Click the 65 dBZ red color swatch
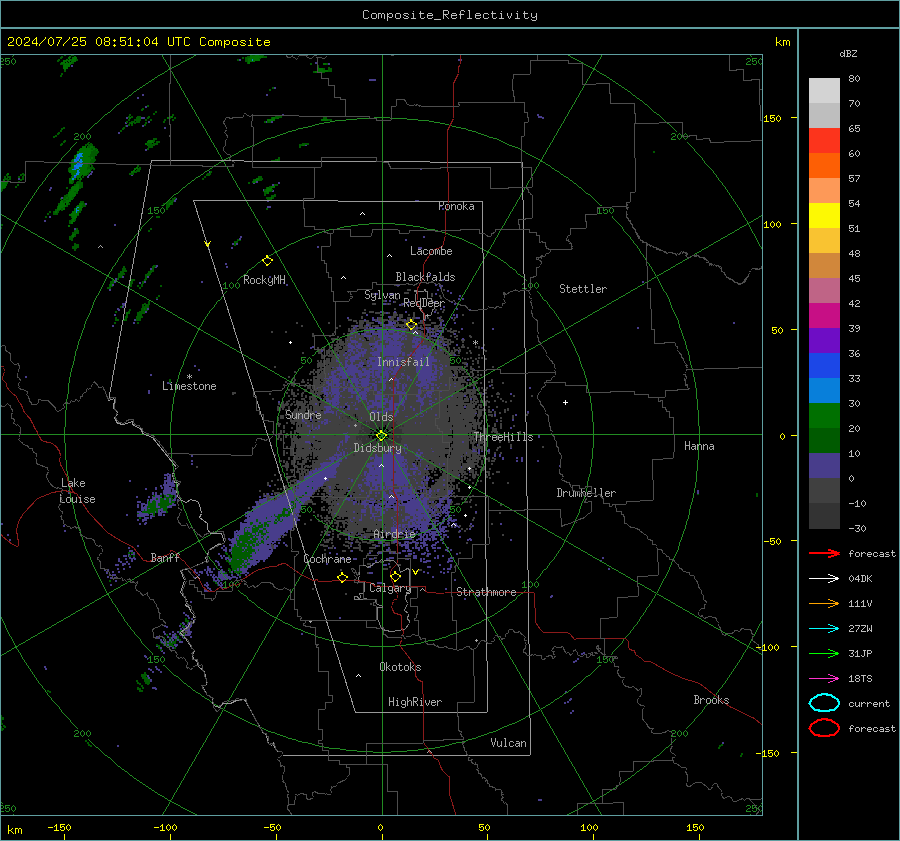The width and height of the screenshot is (900, 841). pos(824,140)
